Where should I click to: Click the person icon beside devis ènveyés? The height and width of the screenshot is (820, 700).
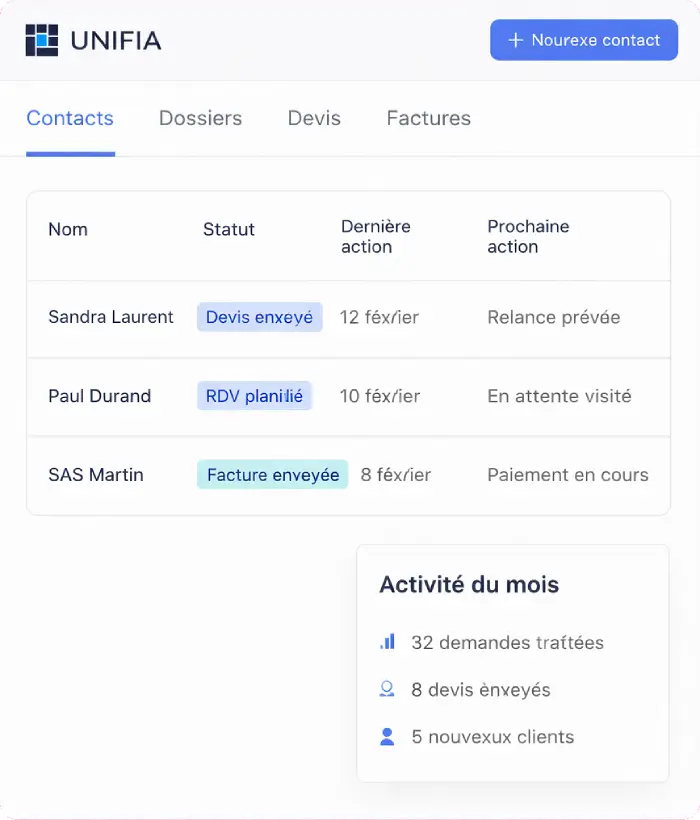click(389, 689)
